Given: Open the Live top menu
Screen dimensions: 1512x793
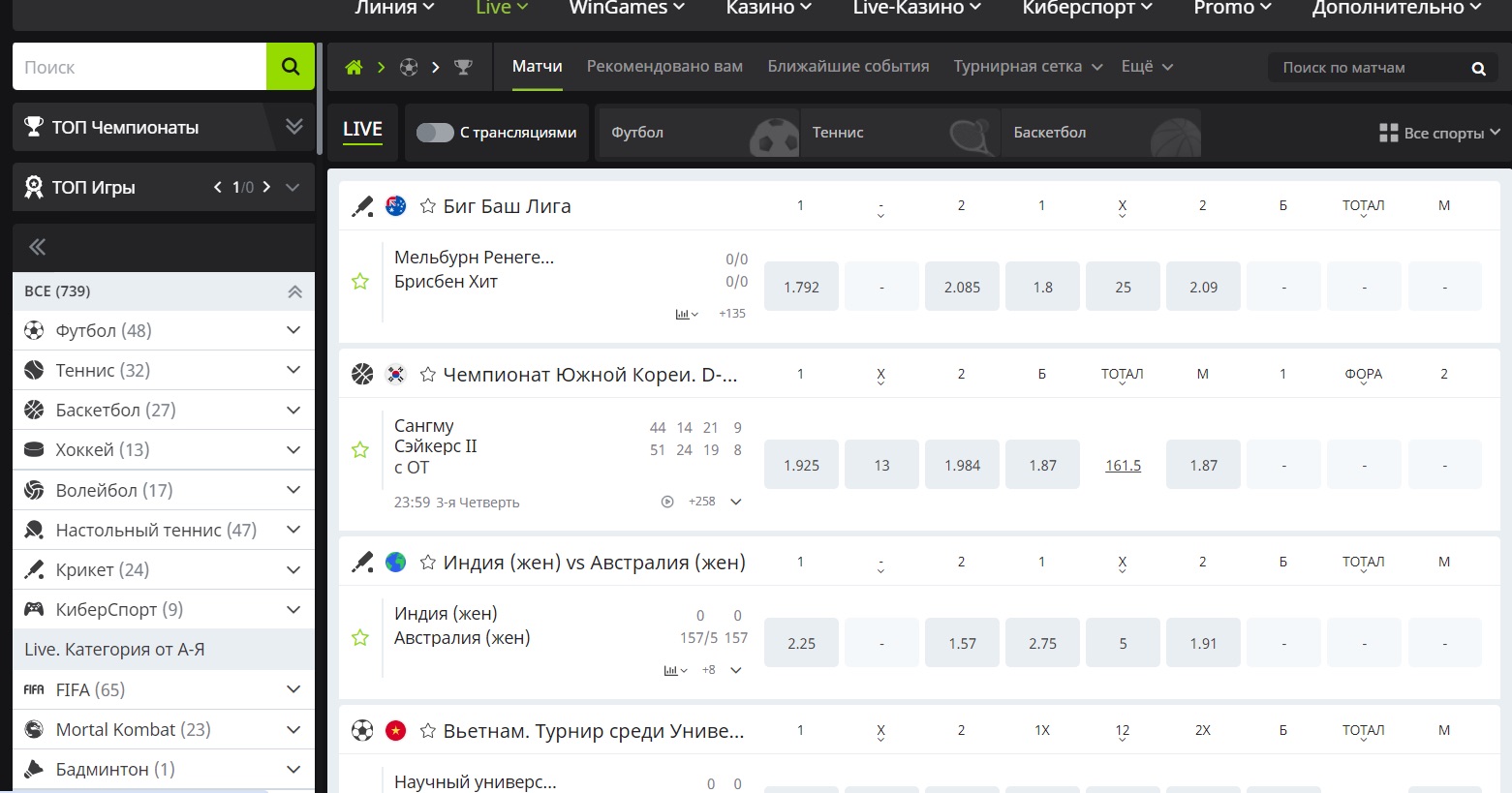Looking at the screenshot, I should (502, 8).
